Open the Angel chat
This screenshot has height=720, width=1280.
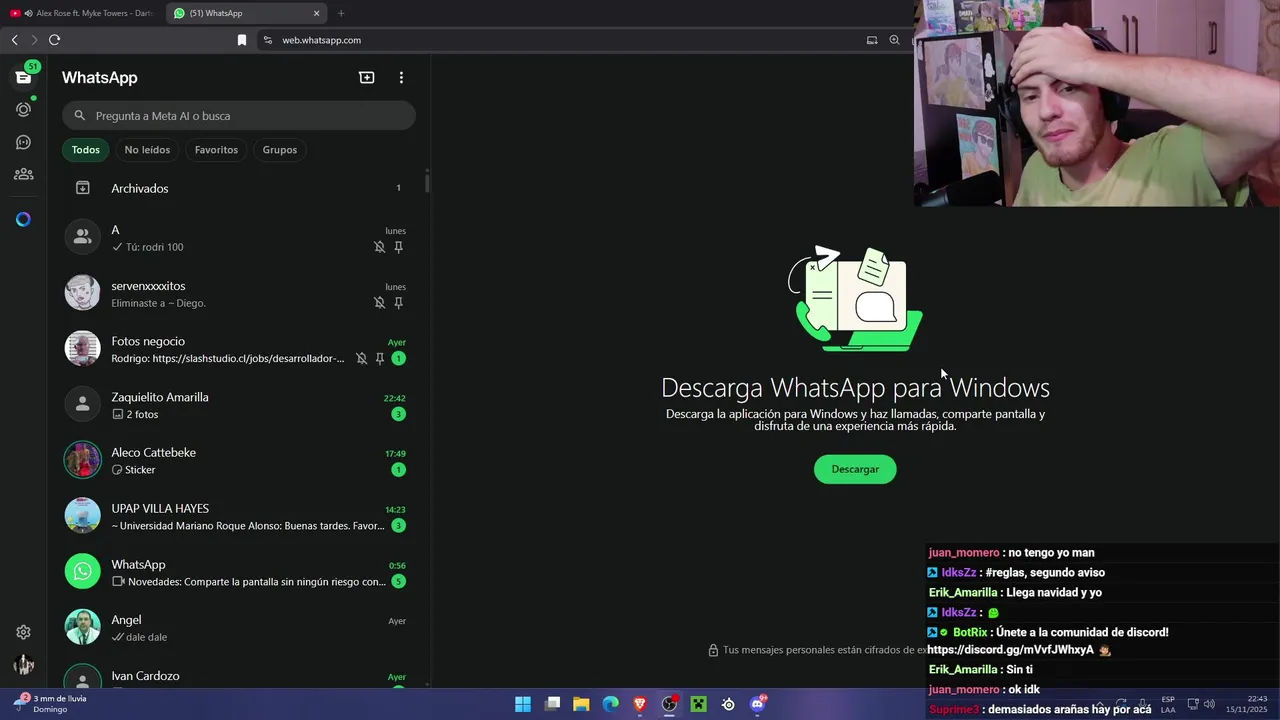238,628
